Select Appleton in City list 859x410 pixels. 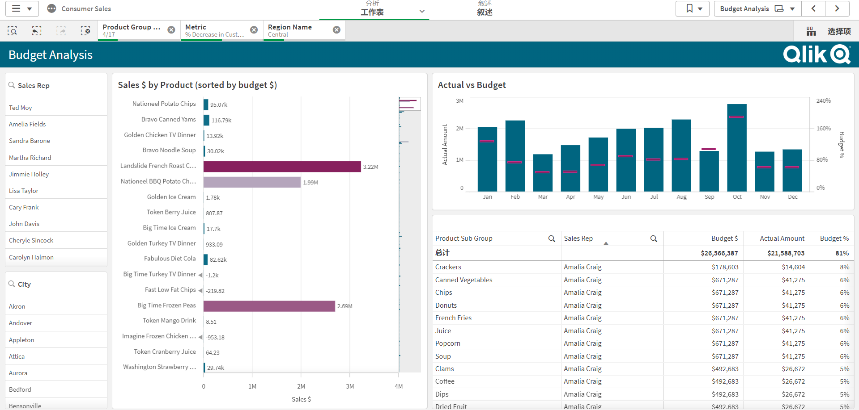[x=56, y=340]
